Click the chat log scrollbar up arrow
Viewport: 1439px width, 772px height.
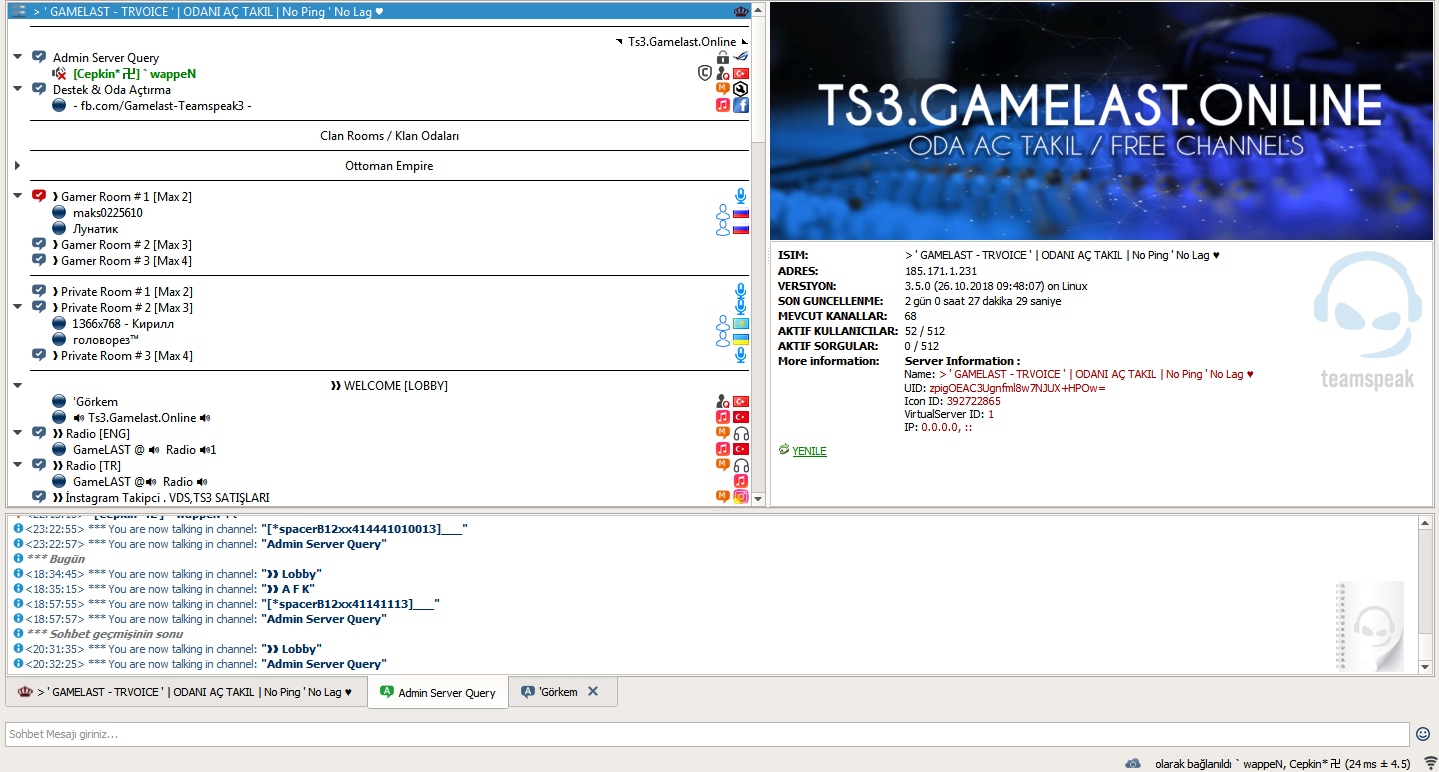(x=1426, y=524)
